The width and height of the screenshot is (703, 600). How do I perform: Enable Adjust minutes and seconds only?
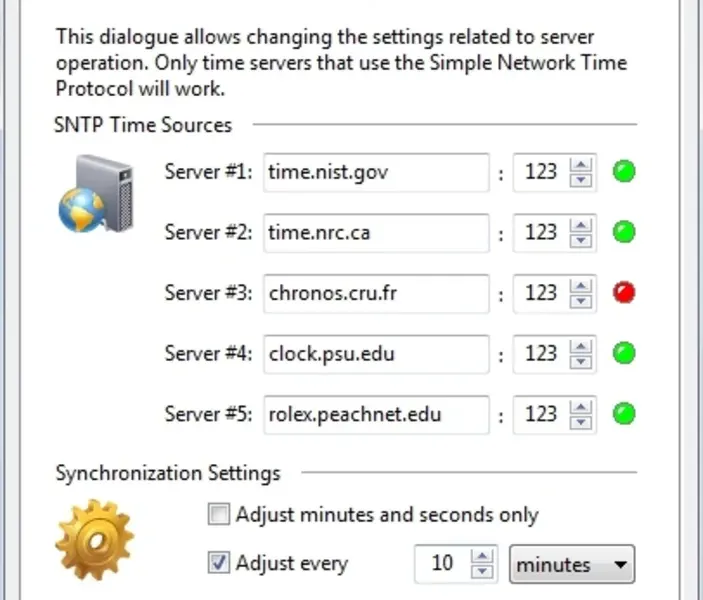point(219,515)
